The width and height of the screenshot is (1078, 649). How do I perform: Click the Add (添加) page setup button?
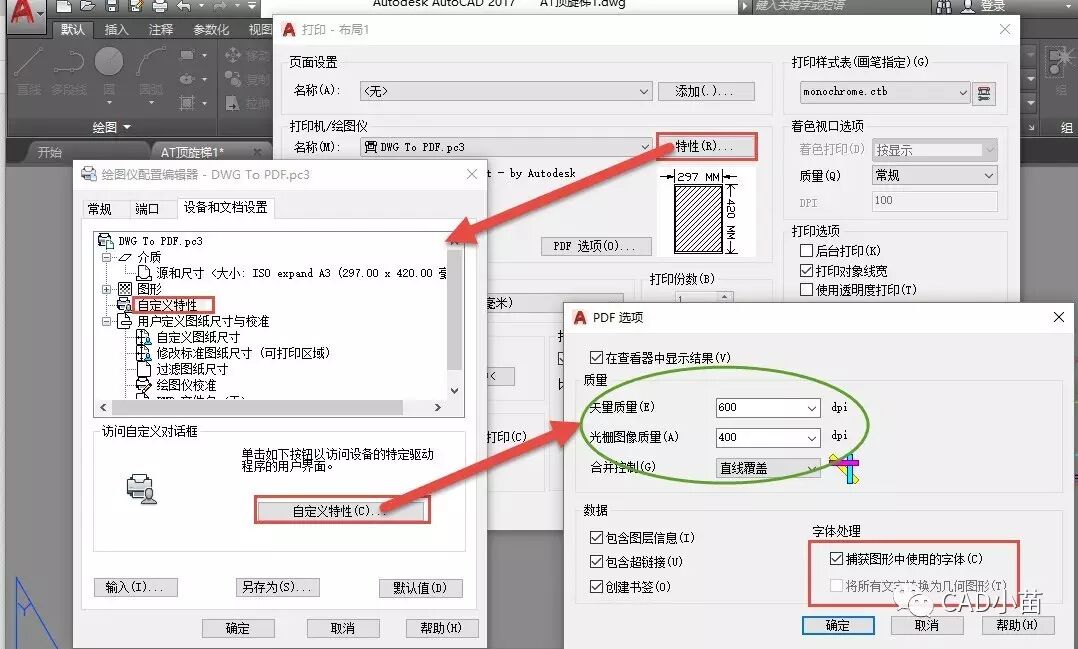705,91
